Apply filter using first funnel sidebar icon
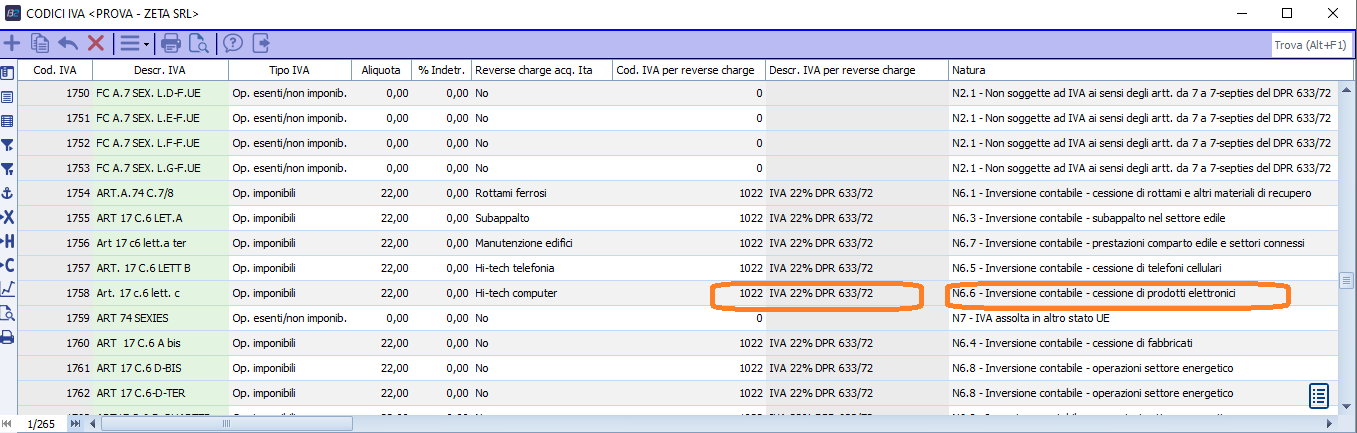This screenshot has height=433, width=1357. 7,145
